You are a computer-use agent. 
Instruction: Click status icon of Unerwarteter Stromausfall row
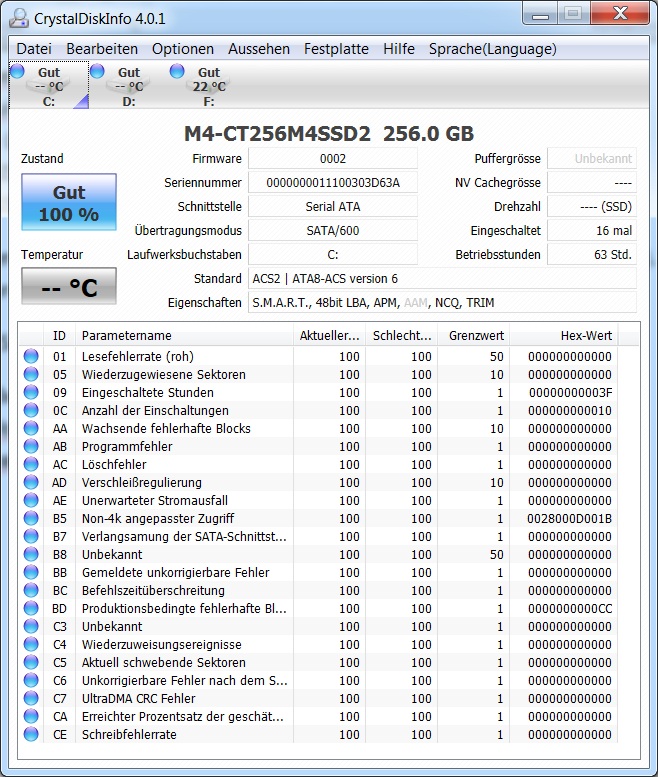pyautogui.click(x=31, y=500)
